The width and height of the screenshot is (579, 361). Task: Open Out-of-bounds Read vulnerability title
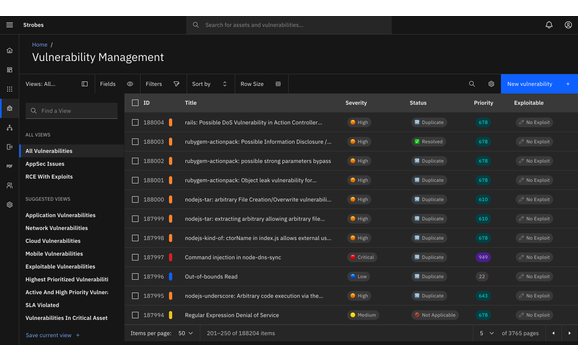(211, 276)
